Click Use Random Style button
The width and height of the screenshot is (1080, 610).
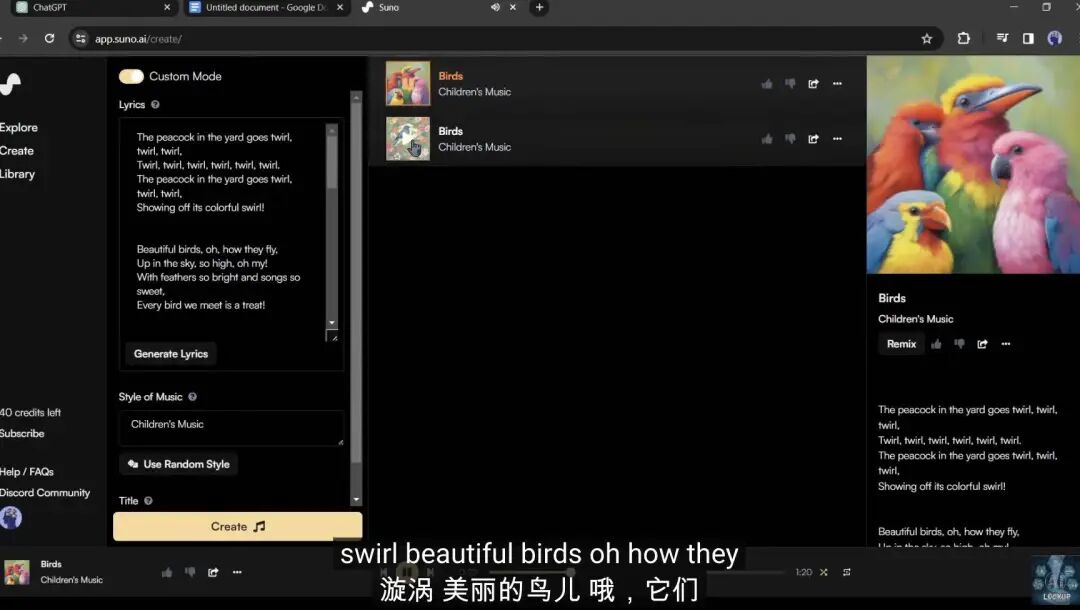coord(179,464)
